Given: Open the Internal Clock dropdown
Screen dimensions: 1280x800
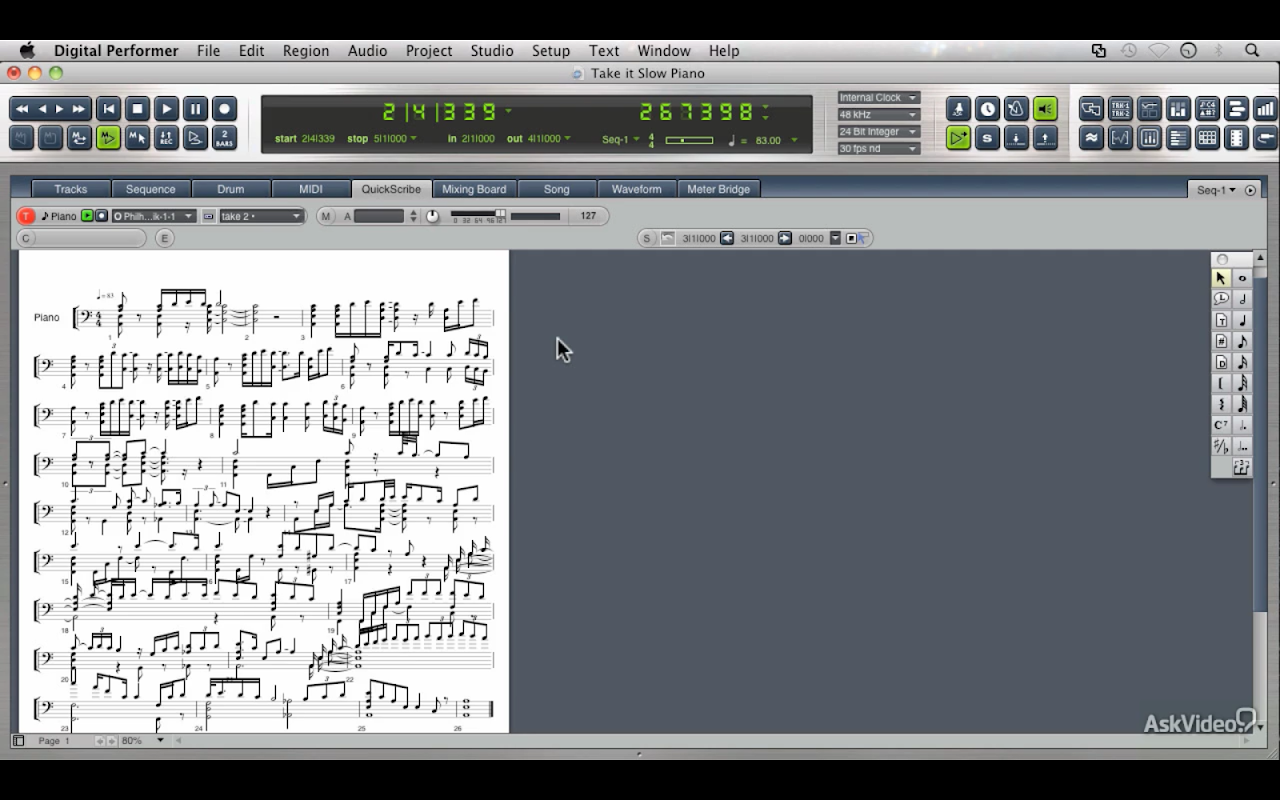Looking at the screenshot, I should pos(879,98).
